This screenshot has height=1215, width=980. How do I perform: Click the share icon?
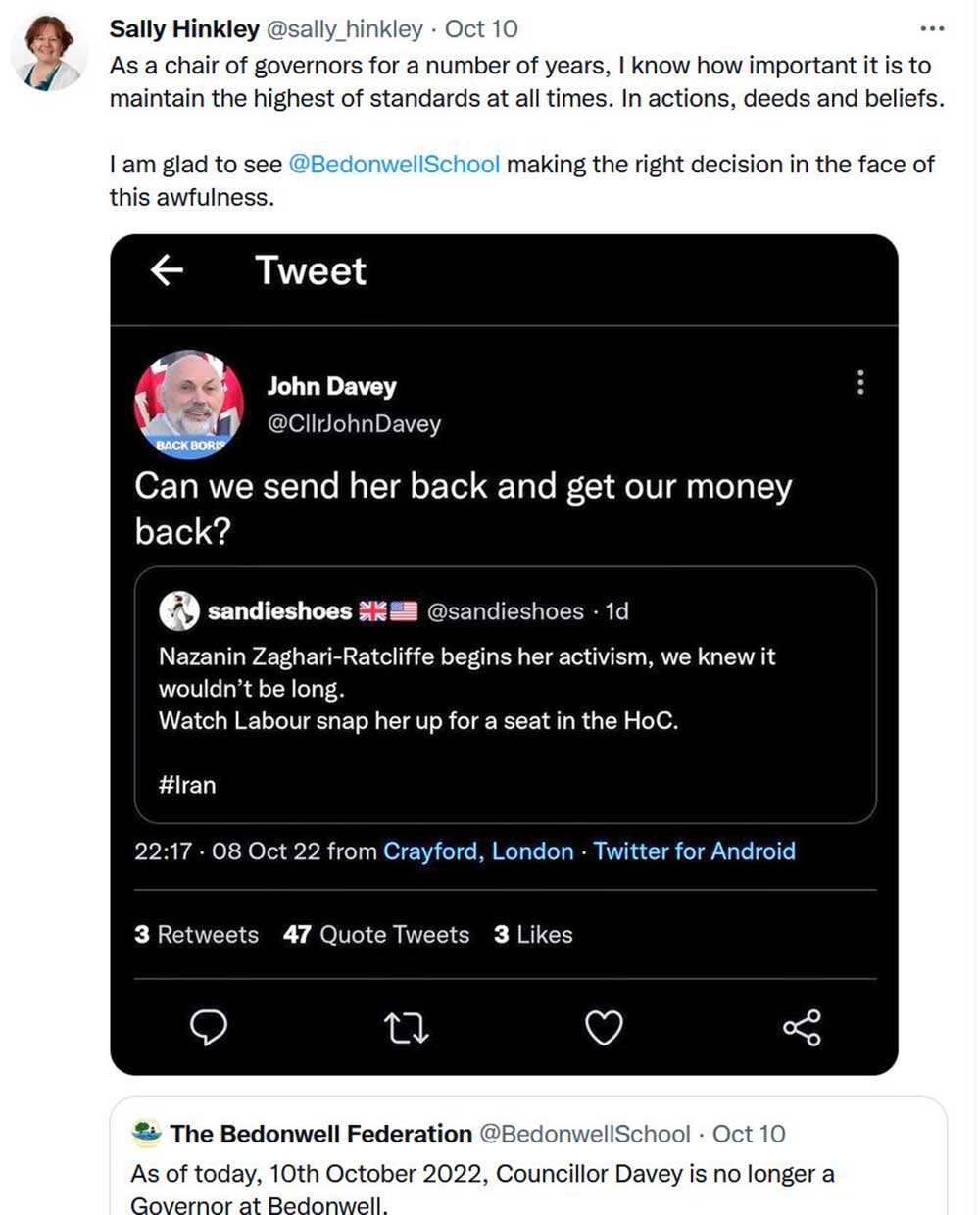click(x=802, y=1028)
